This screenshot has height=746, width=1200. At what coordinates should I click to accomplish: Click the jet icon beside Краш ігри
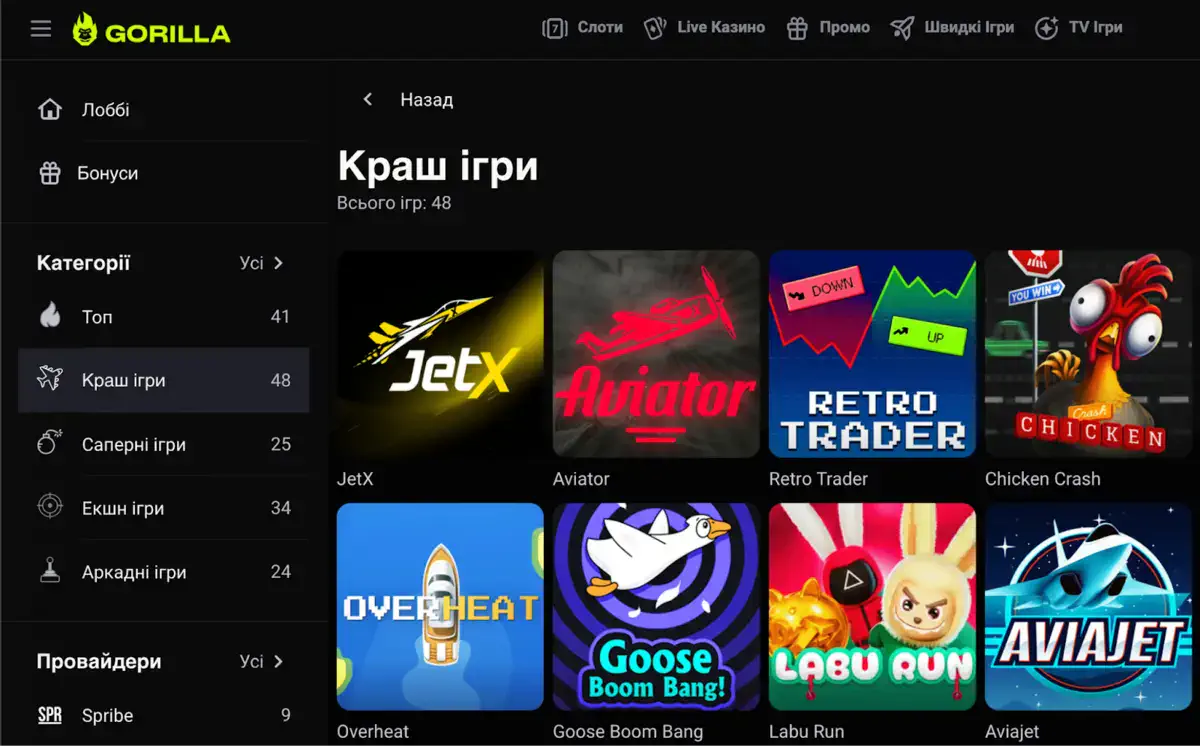tap(50, 380)
